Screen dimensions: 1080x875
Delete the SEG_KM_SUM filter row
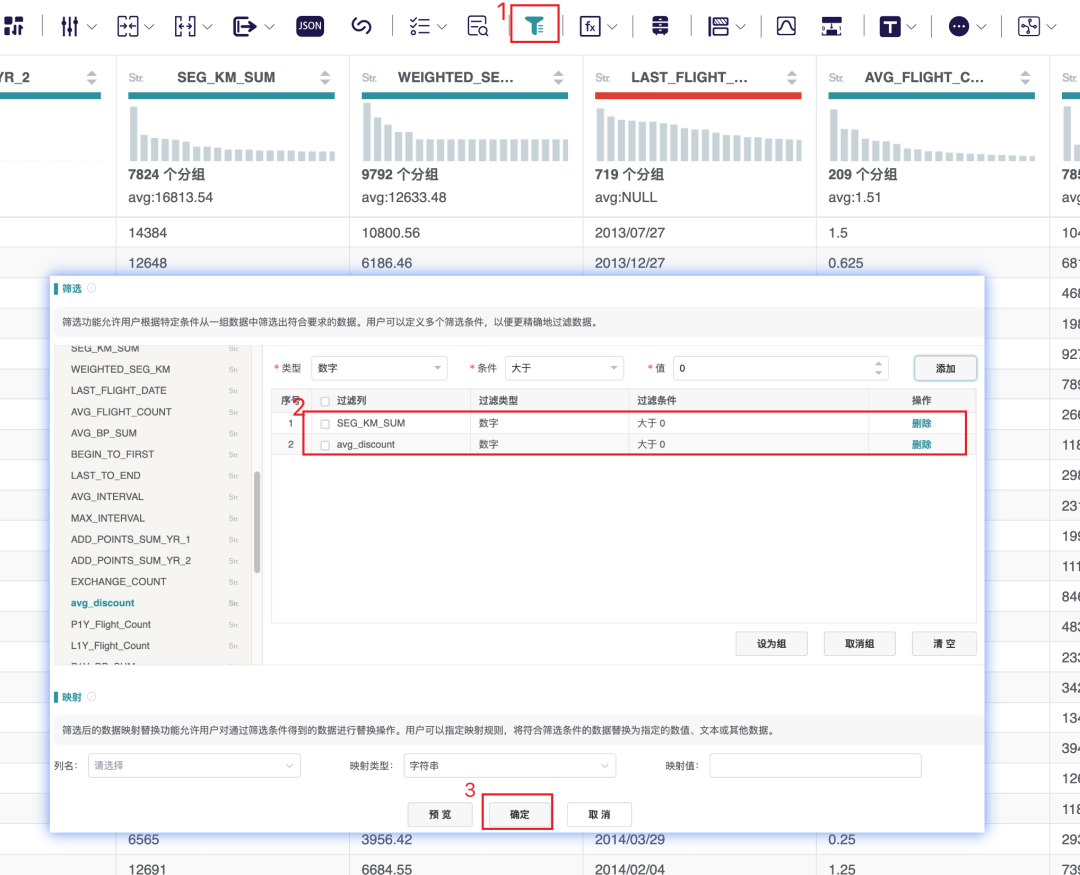(x=921, y=424)
